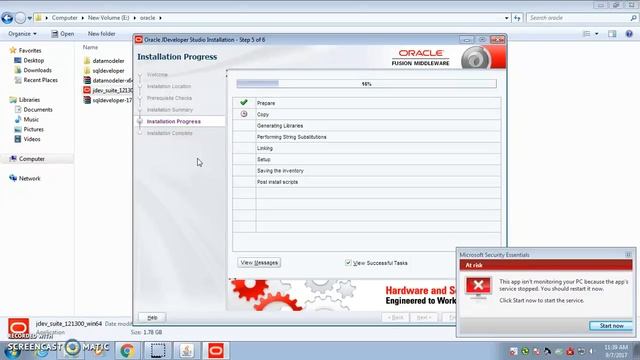Viewport: 640px width, 360px height.
Task: Click the Installation Location step
Action: [169, 86]
